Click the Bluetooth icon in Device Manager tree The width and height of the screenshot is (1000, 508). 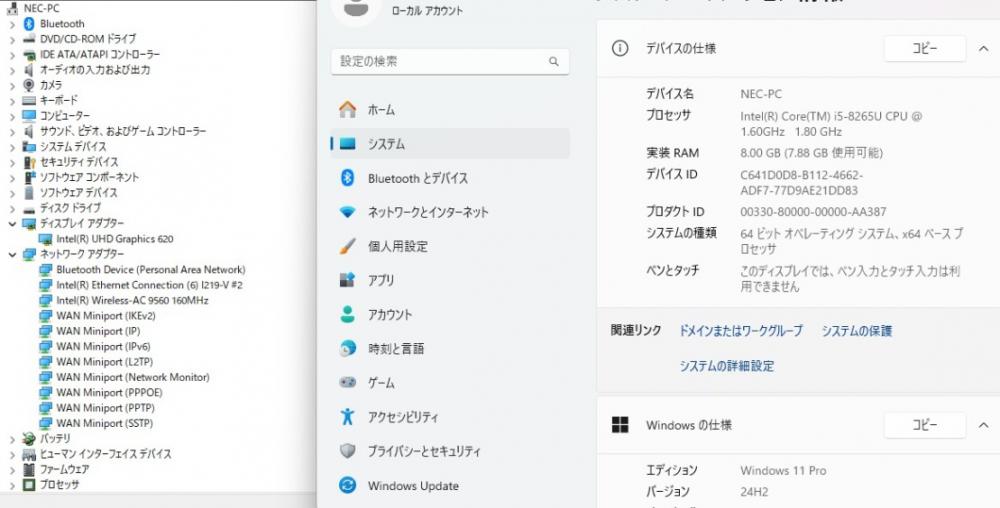pos(29,24)
